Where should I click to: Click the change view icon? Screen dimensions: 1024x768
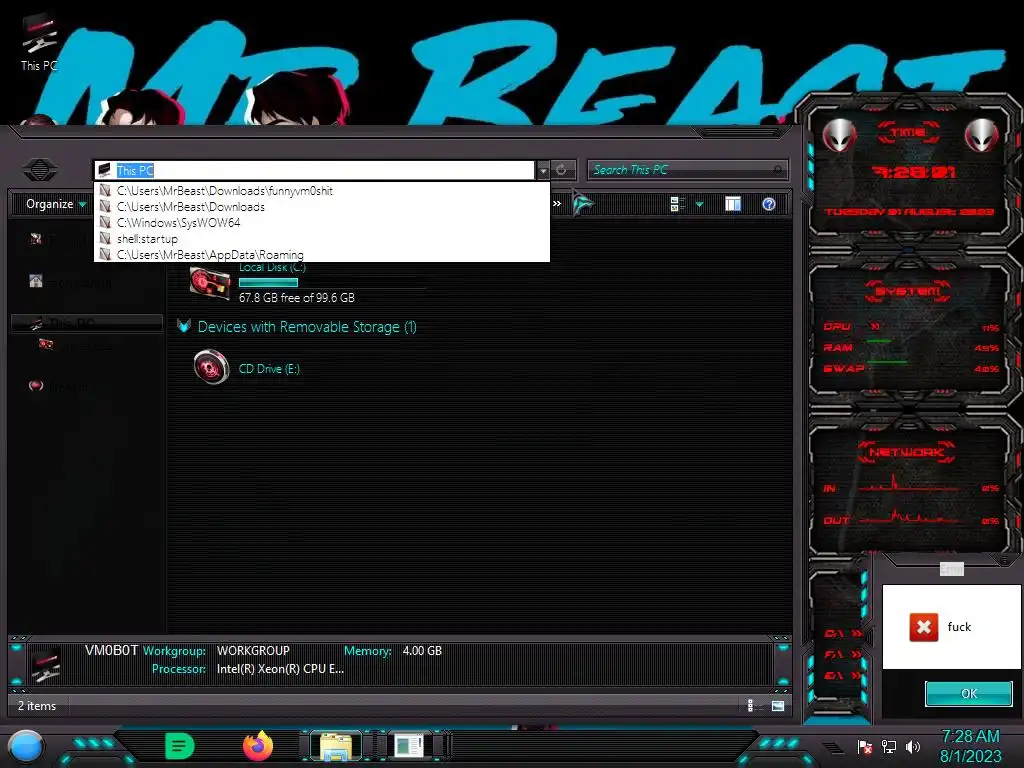click(677, 204)
